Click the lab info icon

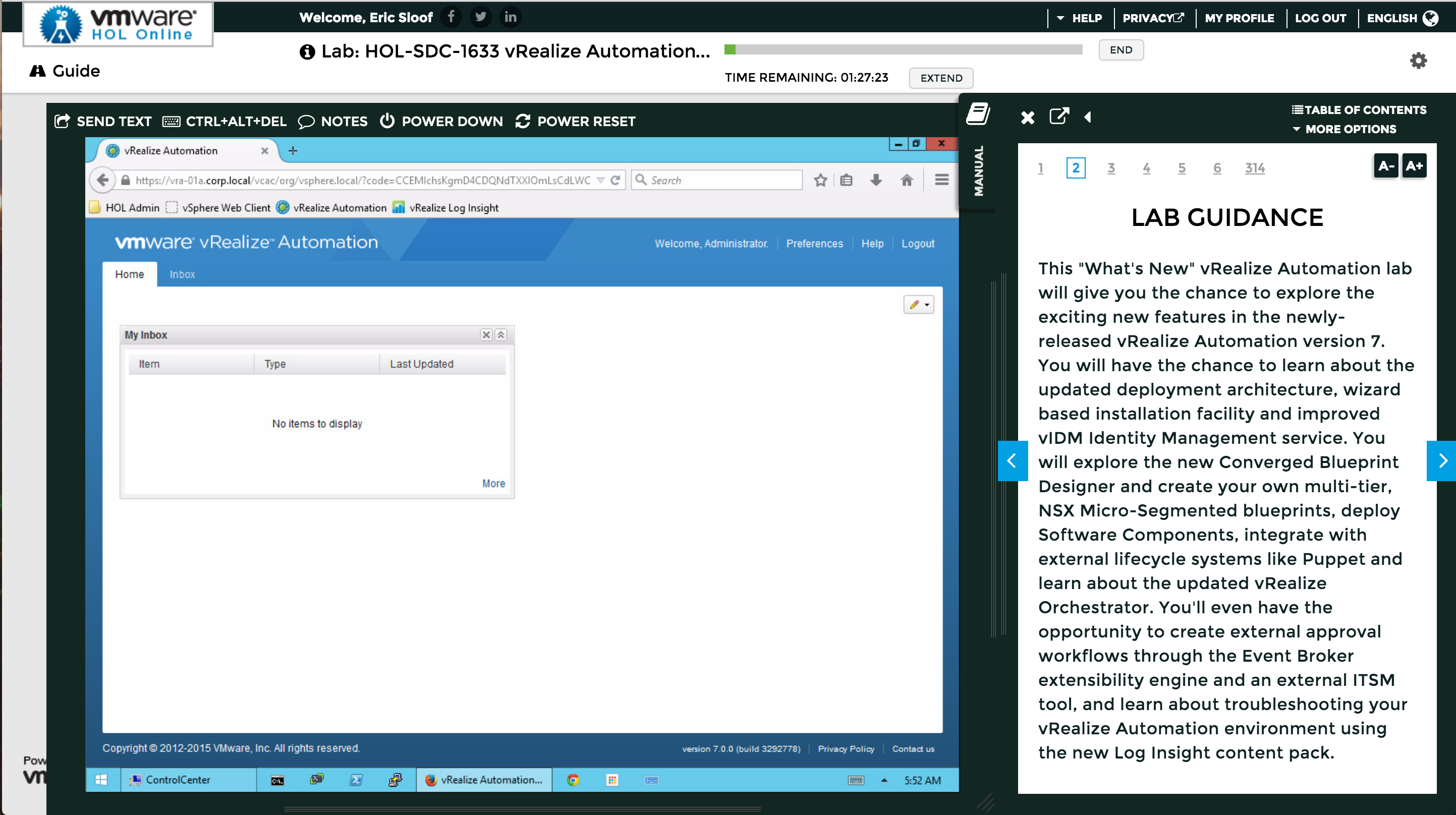coord(307,52)
